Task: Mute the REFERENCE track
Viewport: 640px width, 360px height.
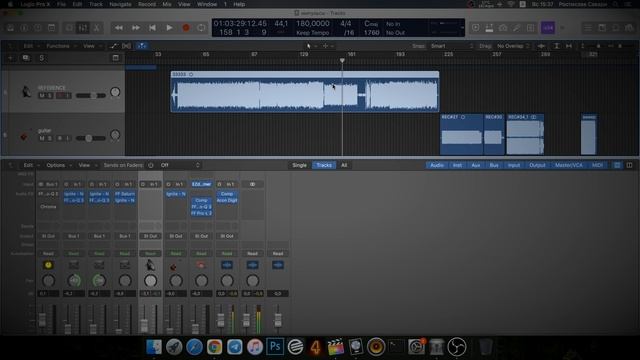Action: click(x=42, y=96)
